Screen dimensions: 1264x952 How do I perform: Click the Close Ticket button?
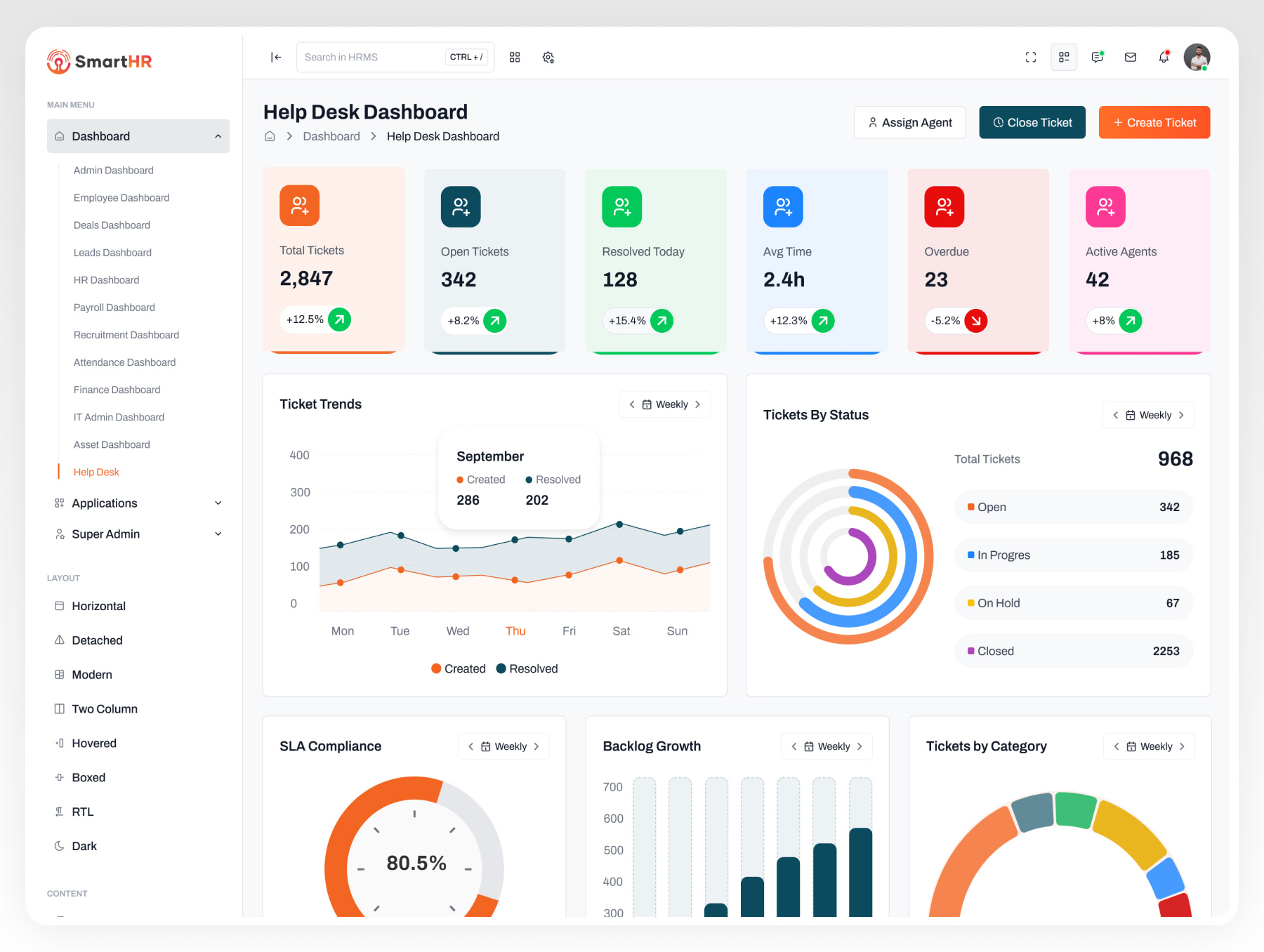pyautogui.click(x=1032, y=123)
